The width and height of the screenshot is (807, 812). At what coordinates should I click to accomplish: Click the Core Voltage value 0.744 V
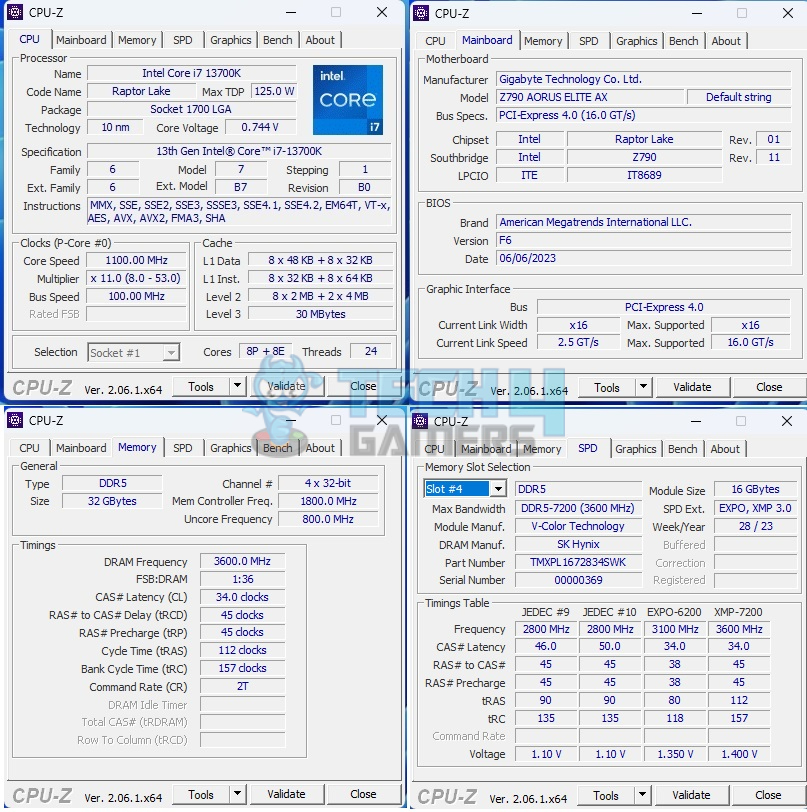pyautogui.click(x=260, y=127)
